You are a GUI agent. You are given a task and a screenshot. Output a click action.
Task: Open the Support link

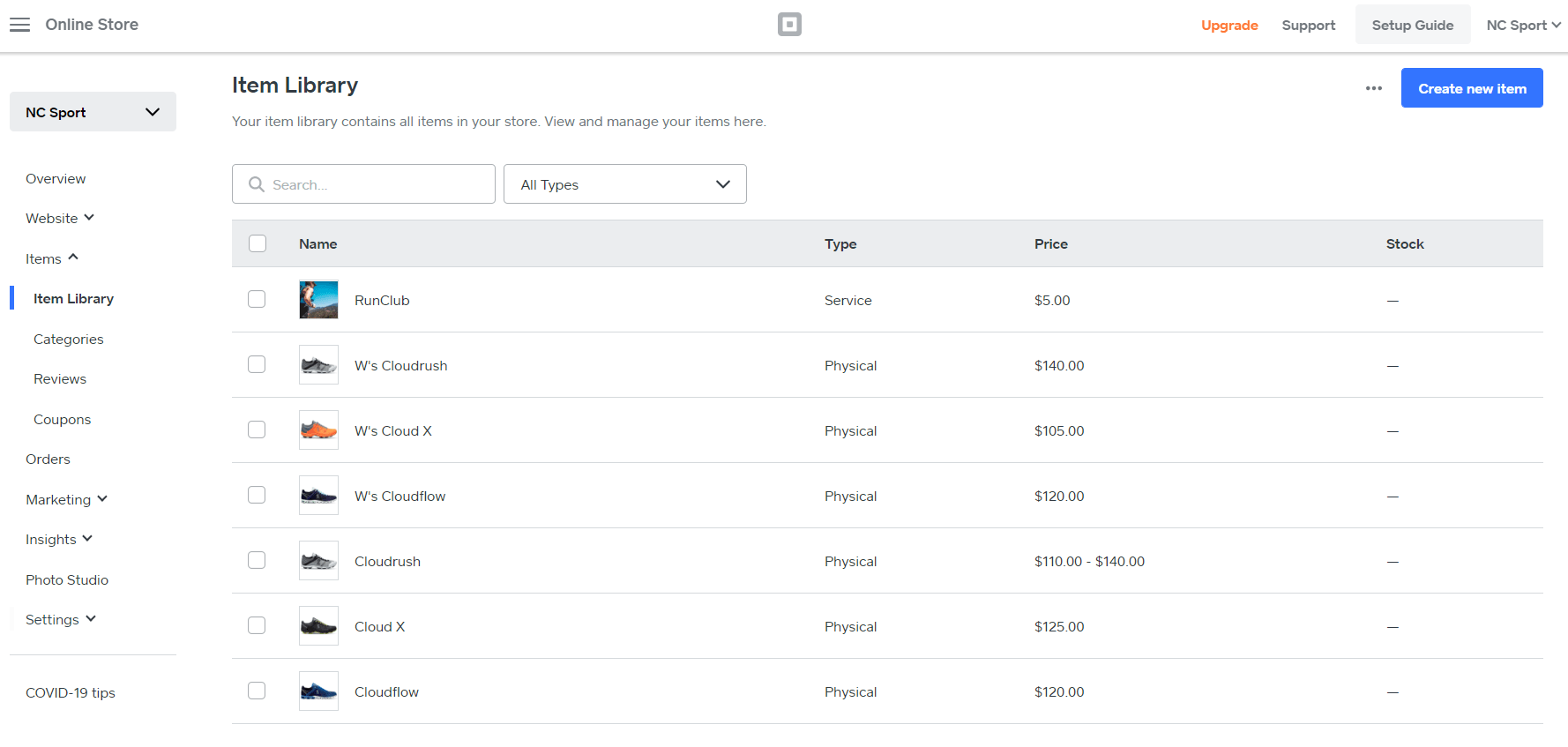pos(1309,26)
